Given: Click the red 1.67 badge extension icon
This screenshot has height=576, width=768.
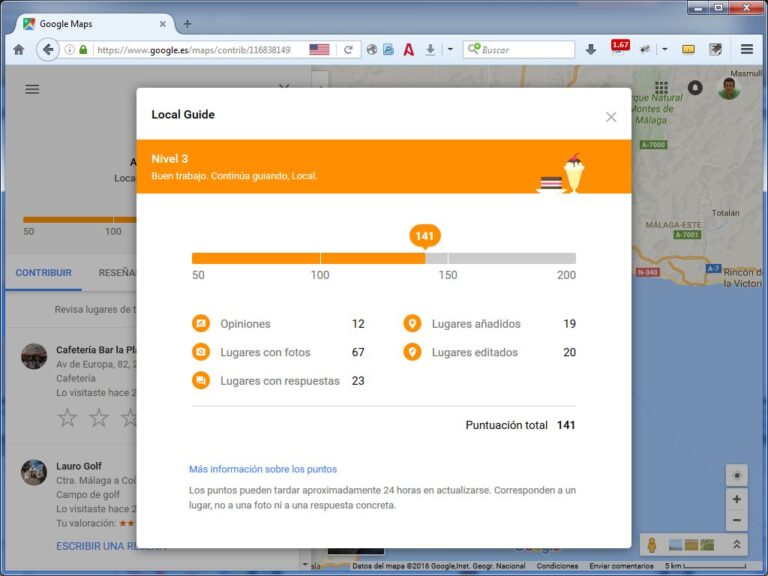Looking at the screenshot, I should pos(620,48).
